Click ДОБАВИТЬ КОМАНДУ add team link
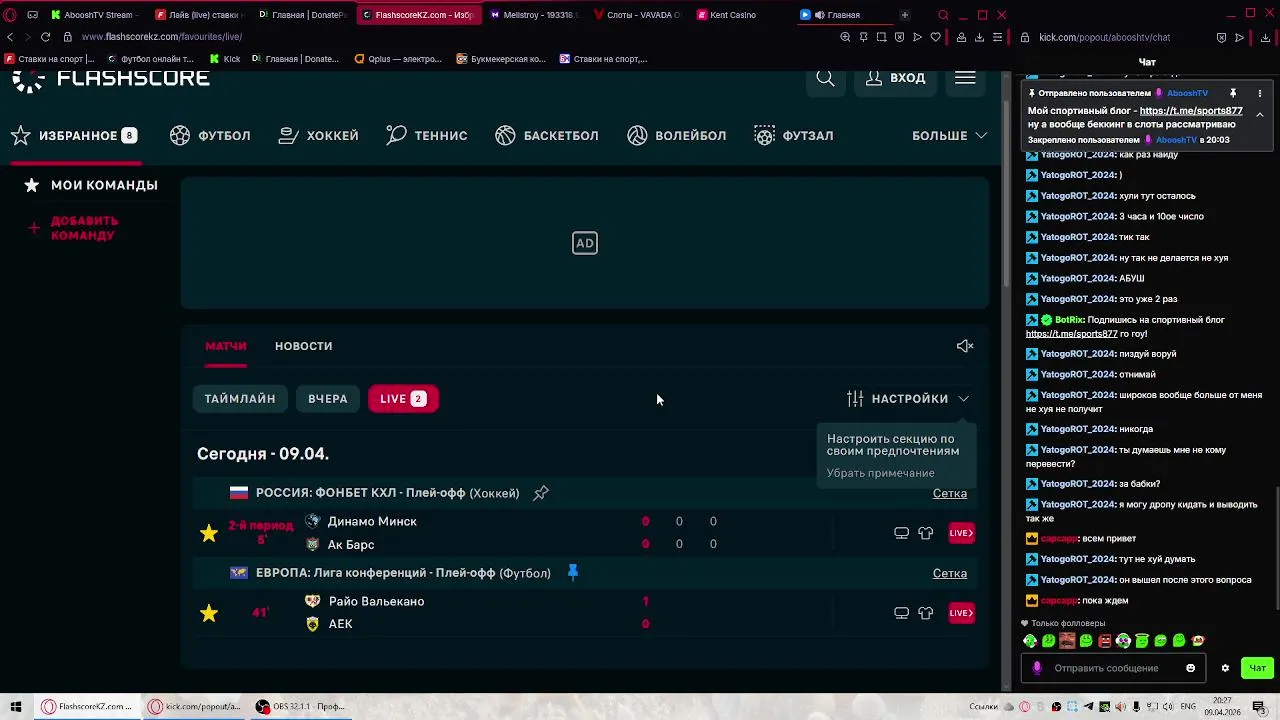The width and height of the screenshot is (1280, 720). pos(74,228)
